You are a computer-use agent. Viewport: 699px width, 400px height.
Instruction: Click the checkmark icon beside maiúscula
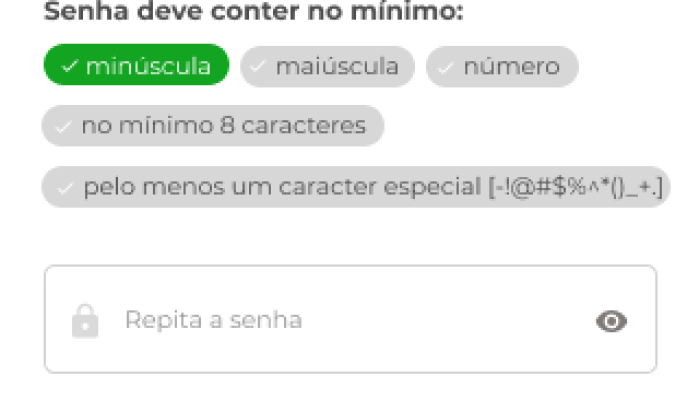(x=259, y=67)
